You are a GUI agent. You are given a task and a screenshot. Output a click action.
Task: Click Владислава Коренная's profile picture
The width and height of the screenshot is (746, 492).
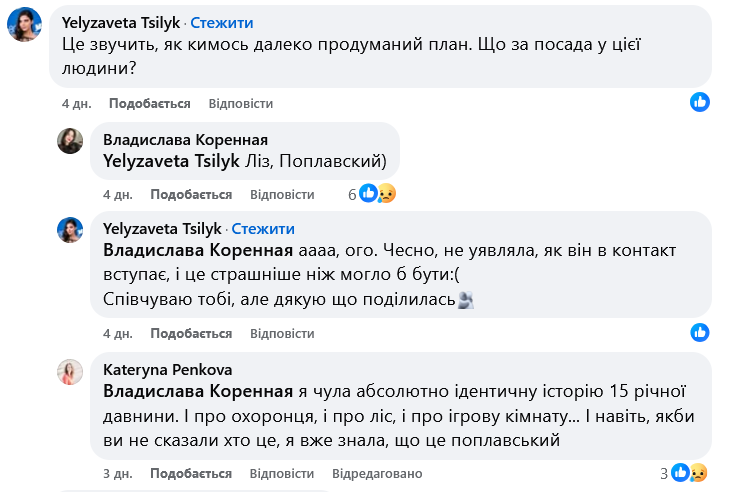pyautogui.click(x=70, y=141)
